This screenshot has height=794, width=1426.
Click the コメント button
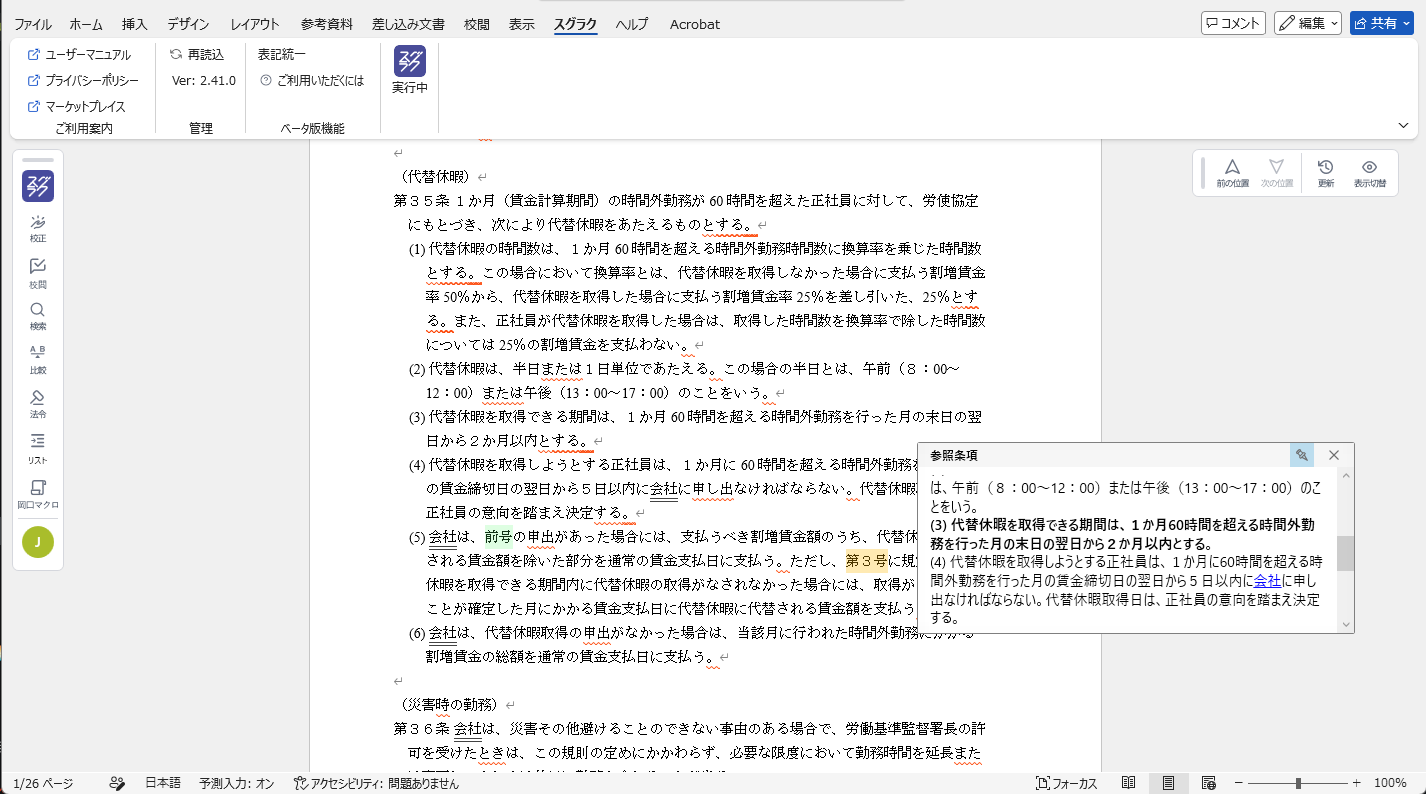1234,23
